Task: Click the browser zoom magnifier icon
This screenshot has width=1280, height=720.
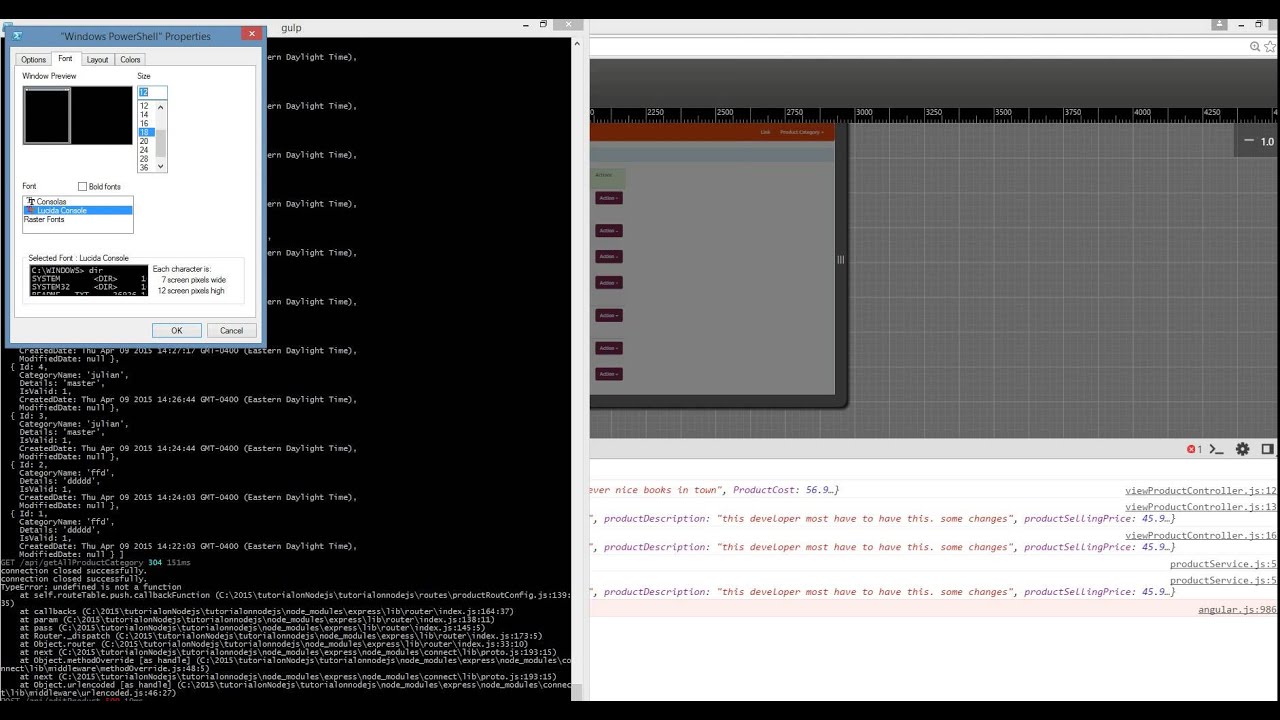Action: point(1255,46)
